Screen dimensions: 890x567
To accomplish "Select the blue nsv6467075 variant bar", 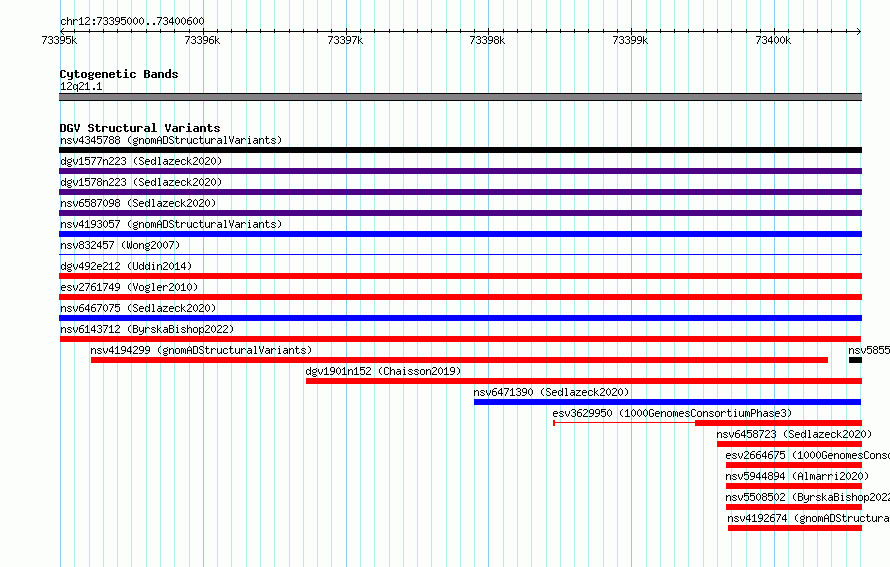I will [460, 318].
